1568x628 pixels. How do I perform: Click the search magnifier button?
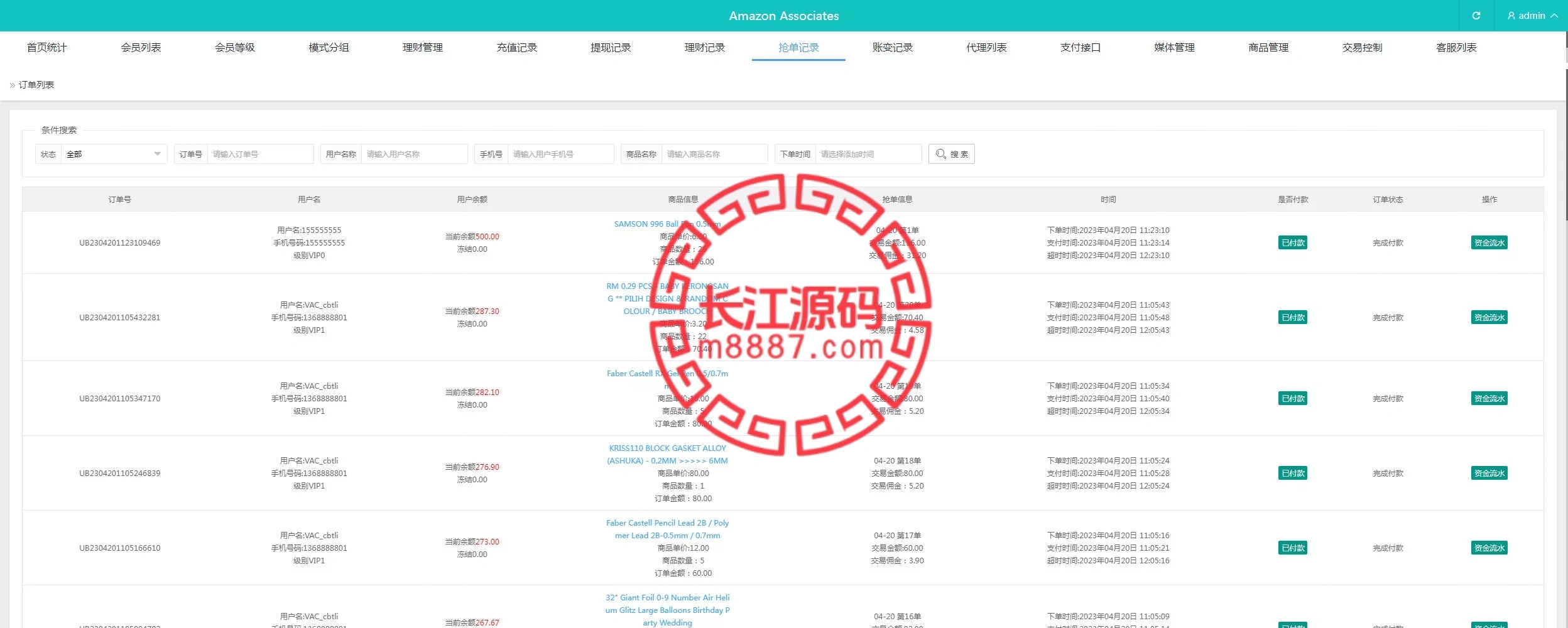(x=952, y=154)
